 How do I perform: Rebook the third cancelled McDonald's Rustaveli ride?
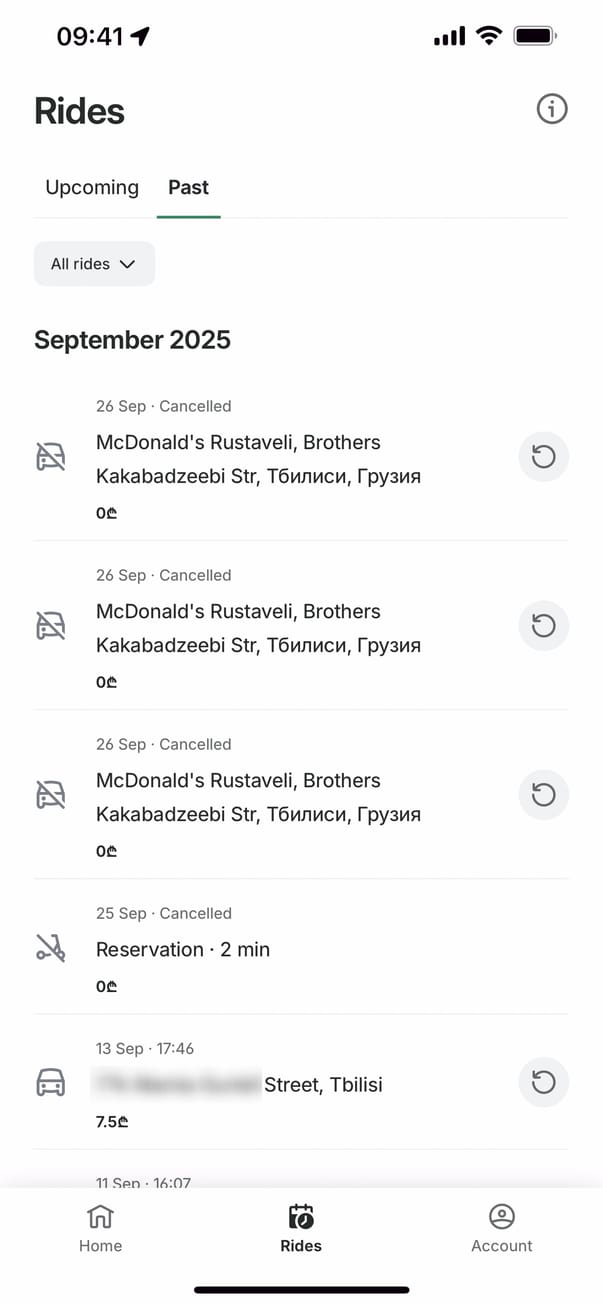pos(543,795)
